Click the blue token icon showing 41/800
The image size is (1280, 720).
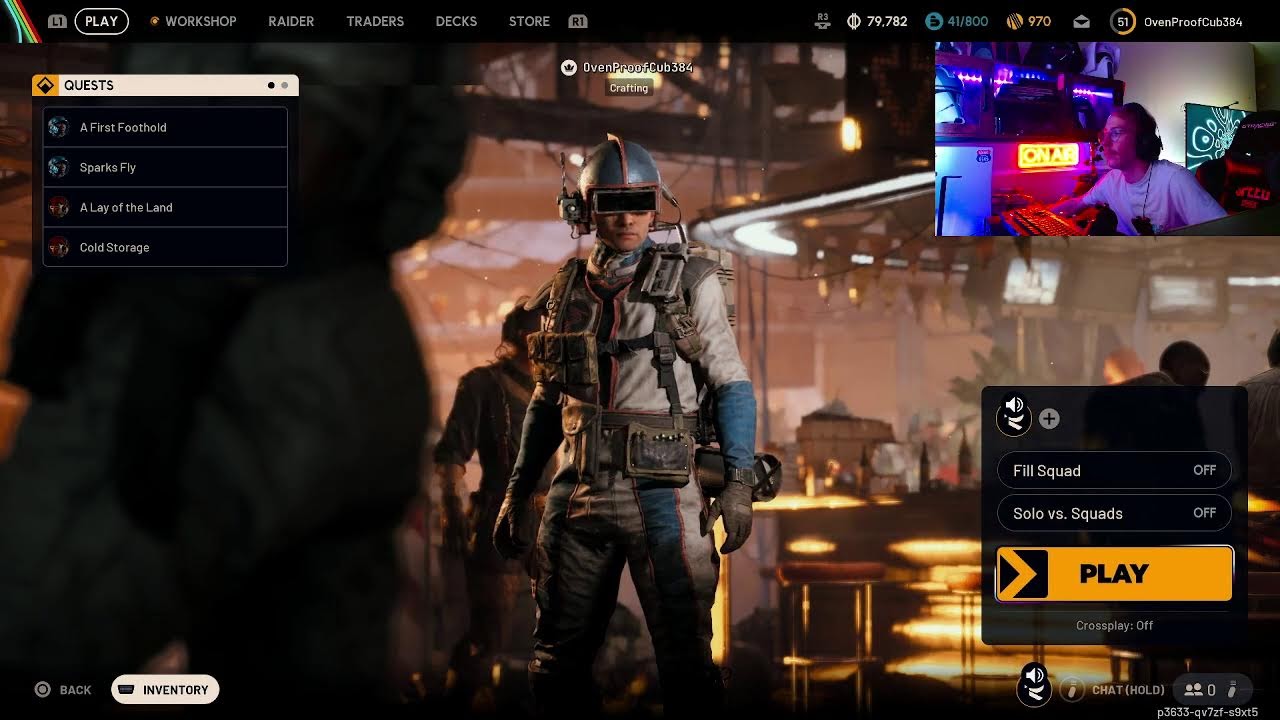[x=934, y=21]
